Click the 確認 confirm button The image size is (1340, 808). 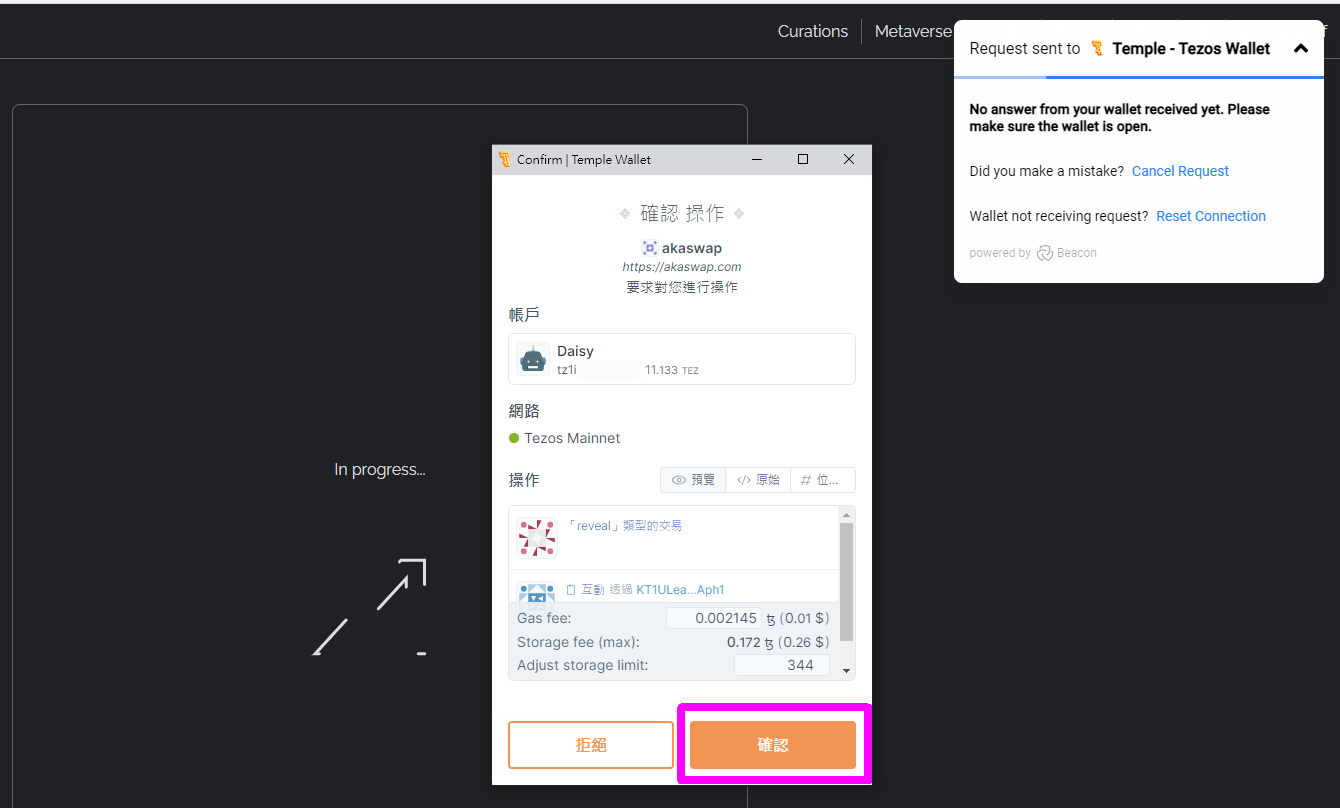tap(773, 745)
